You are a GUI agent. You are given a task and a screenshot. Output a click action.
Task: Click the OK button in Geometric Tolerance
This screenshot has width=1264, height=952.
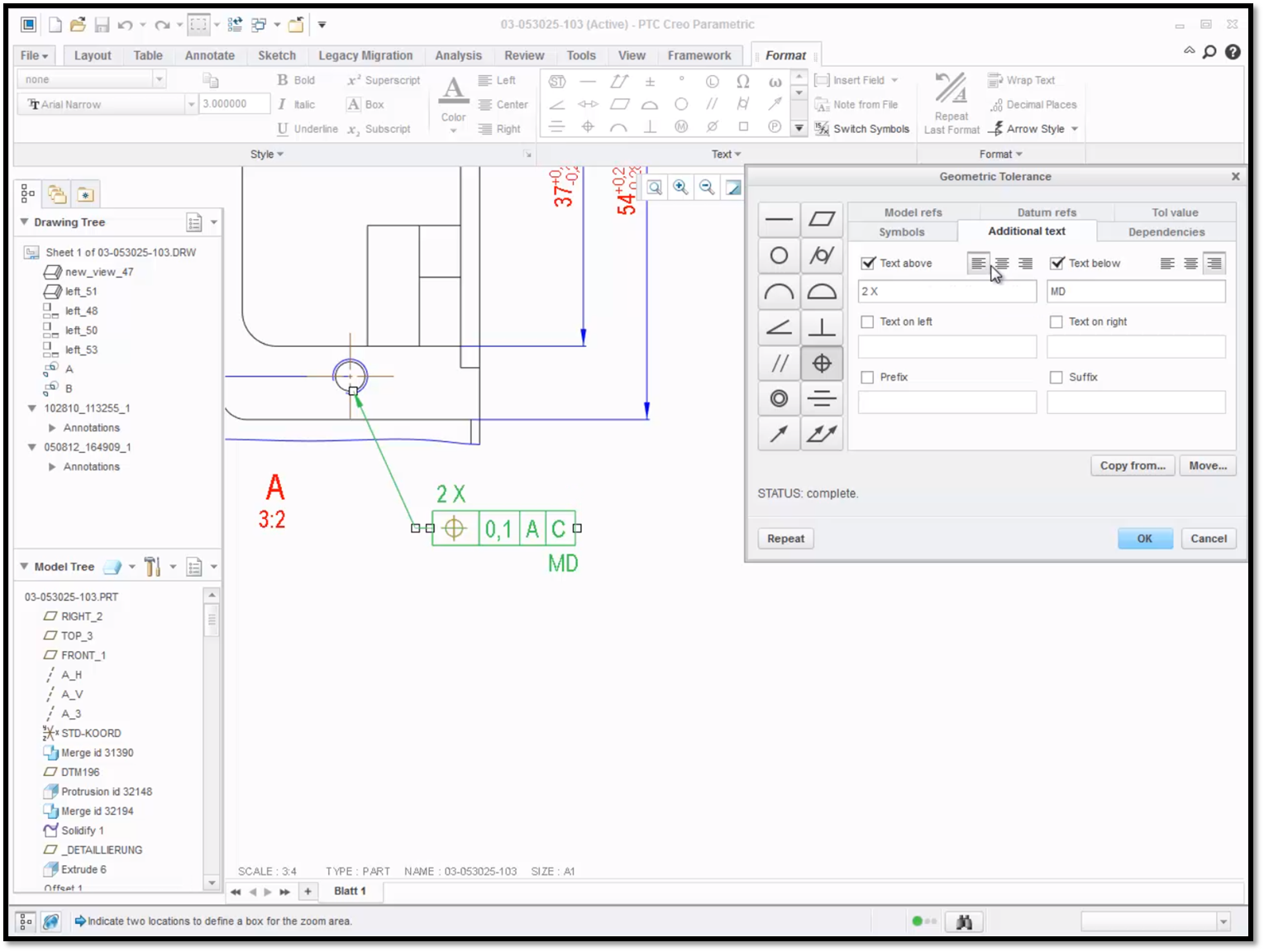pyautogui.click(x=1145, y=539)
